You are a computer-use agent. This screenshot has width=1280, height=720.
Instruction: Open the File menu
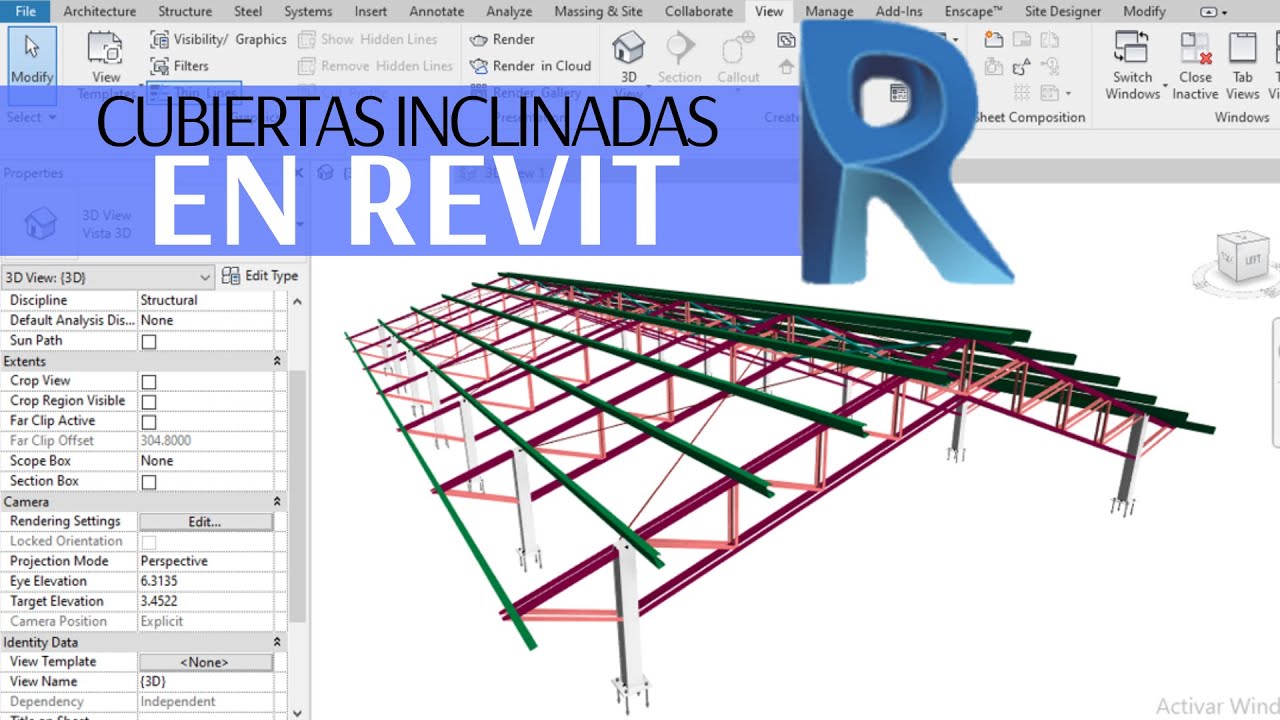click(26, 12)
